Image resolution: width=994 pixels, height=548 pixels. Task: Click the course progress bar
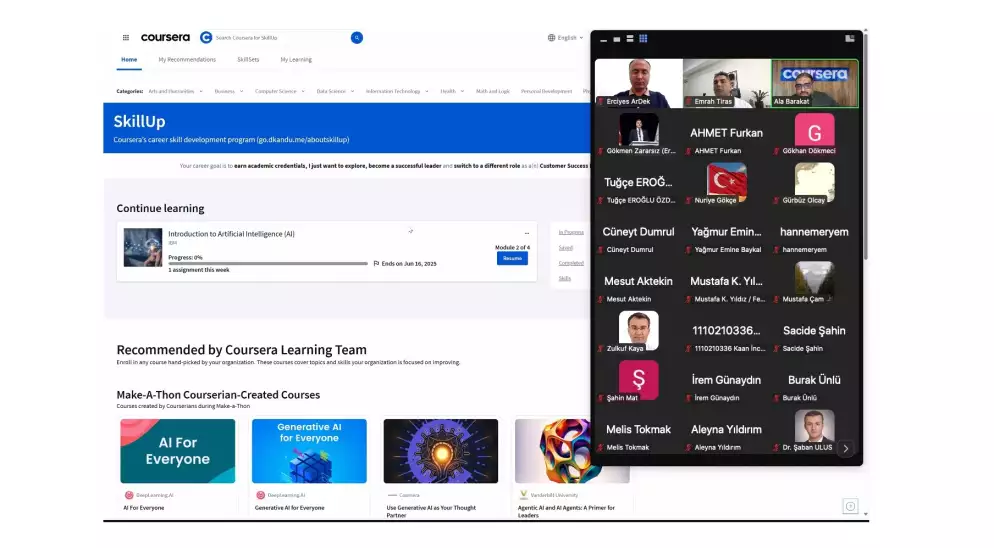[268, 263]
